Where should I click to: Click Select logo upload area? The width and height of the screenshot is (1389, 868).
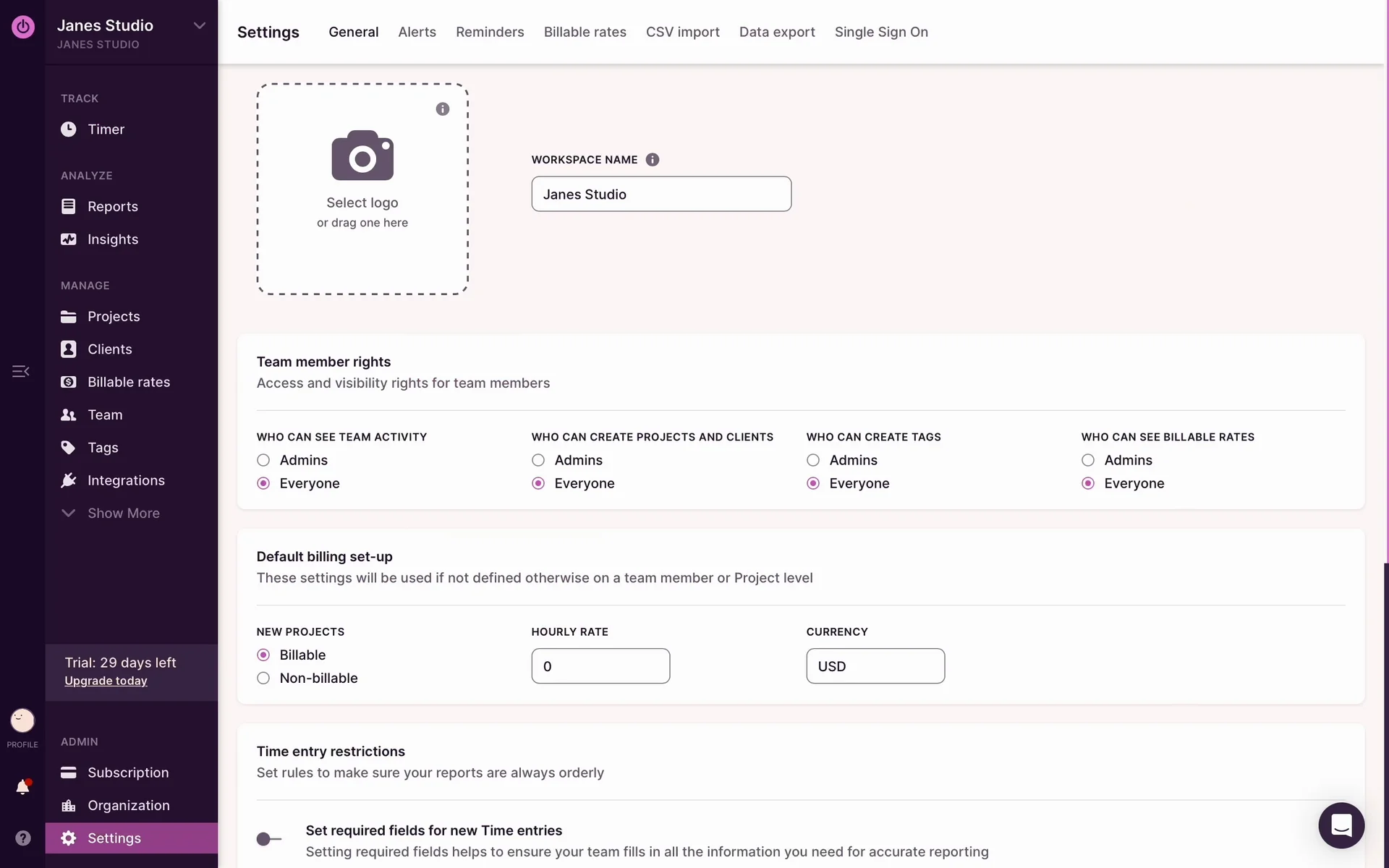click(x=362, y=189)
